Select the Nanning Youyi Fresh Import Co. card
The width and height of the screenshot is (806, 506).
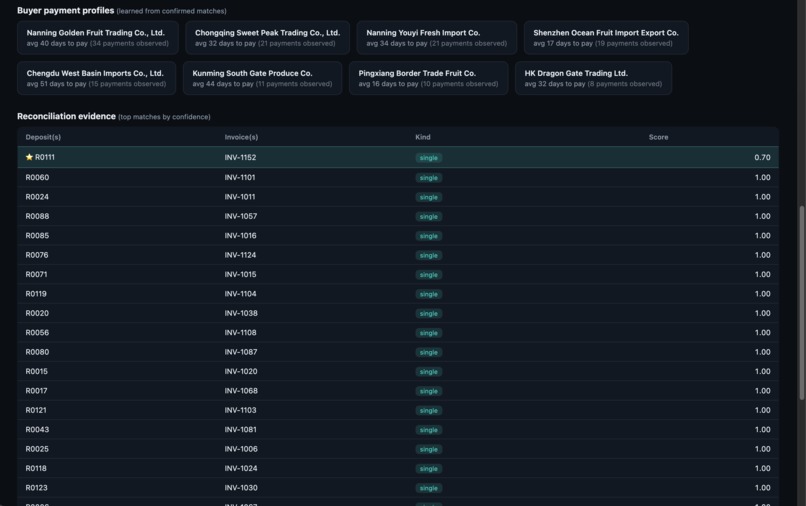(436, 38)
